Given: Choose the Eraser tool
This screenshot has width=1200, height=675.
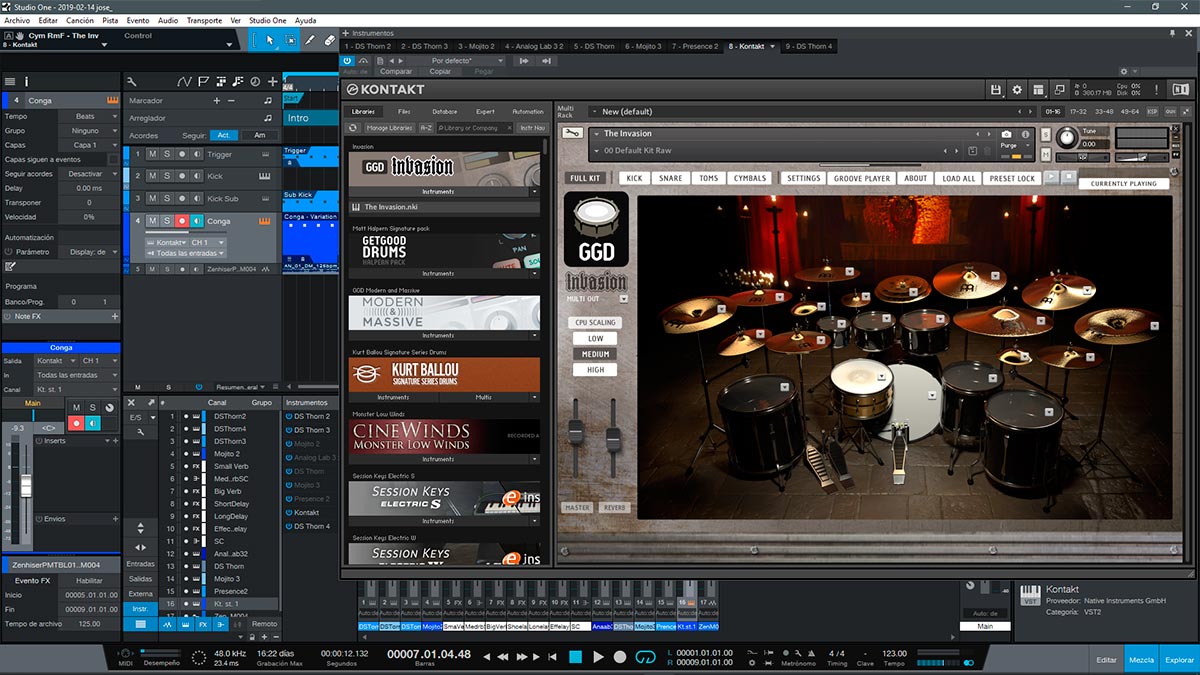Looking at the screenshot, I should (x=330, y=40).
